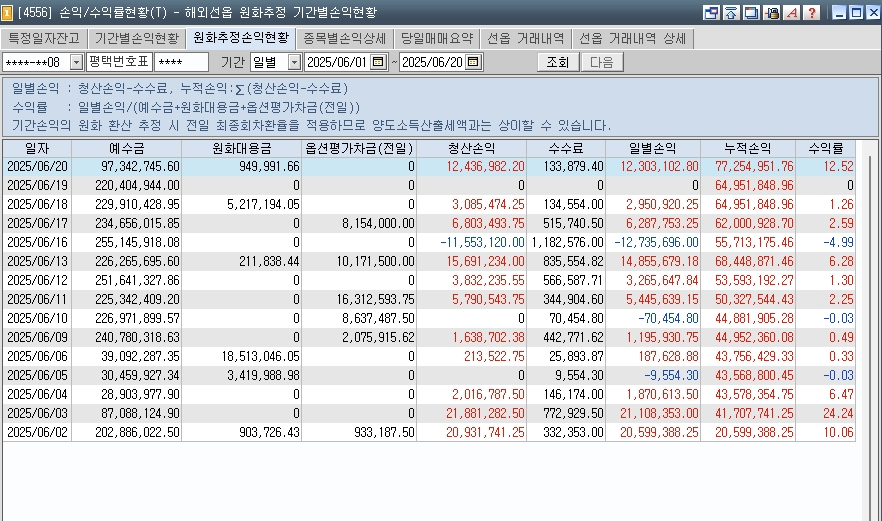Click the cumulative profit 77,254,951.76
Image resolution: width=882 pixels, height=521 pixels.
pyautogui.click(x=754, y=167)
